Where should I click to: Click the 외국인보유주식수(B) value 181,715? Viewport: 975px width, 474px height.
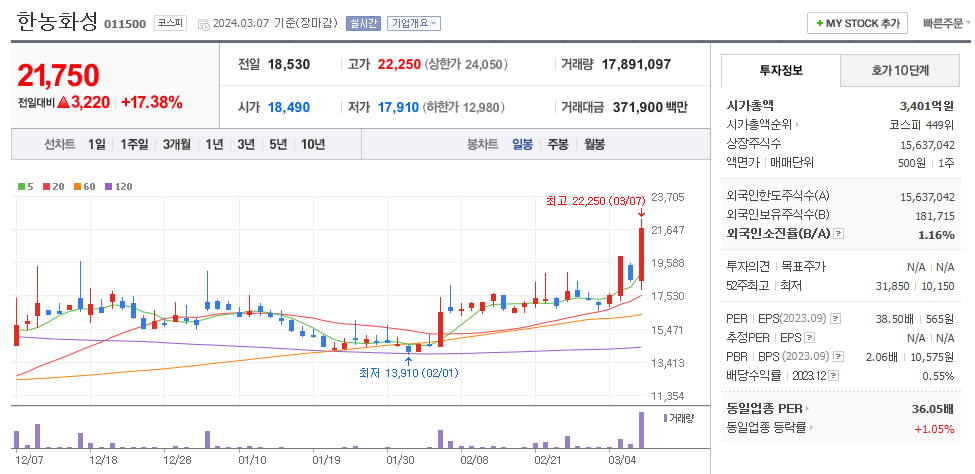coord(933,216)
